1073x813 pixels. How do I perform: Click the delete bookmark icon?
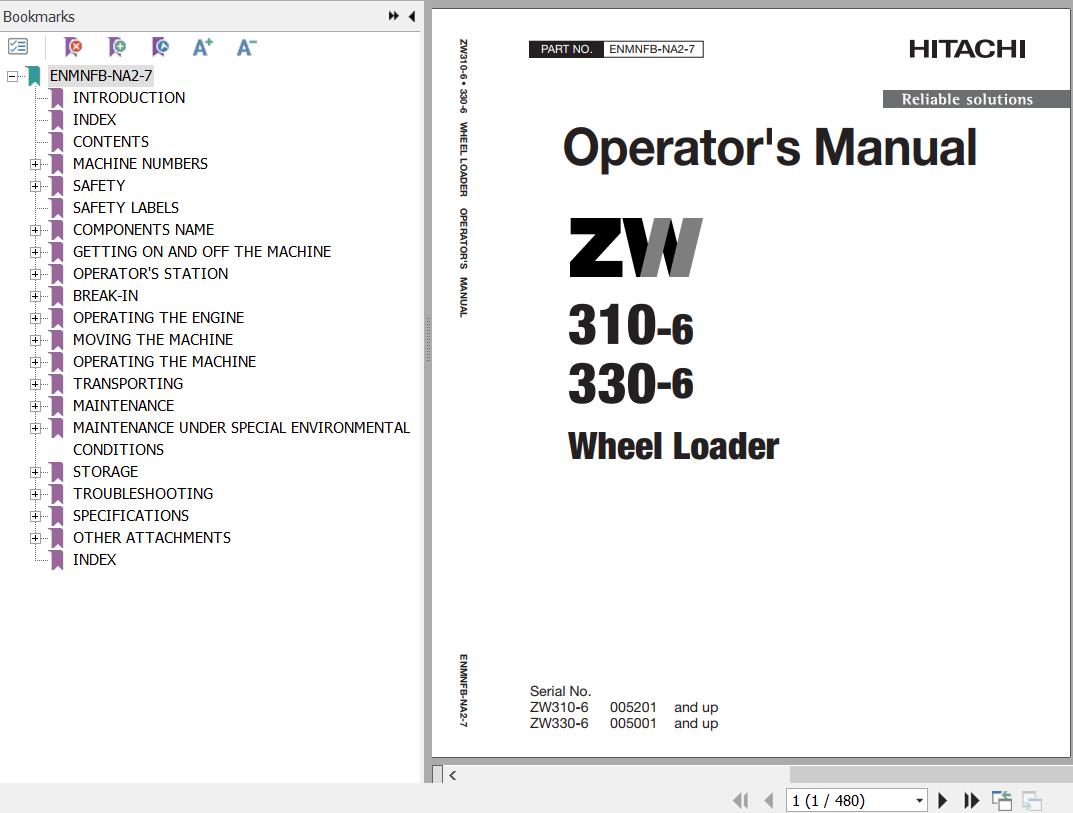click(73, 47)
